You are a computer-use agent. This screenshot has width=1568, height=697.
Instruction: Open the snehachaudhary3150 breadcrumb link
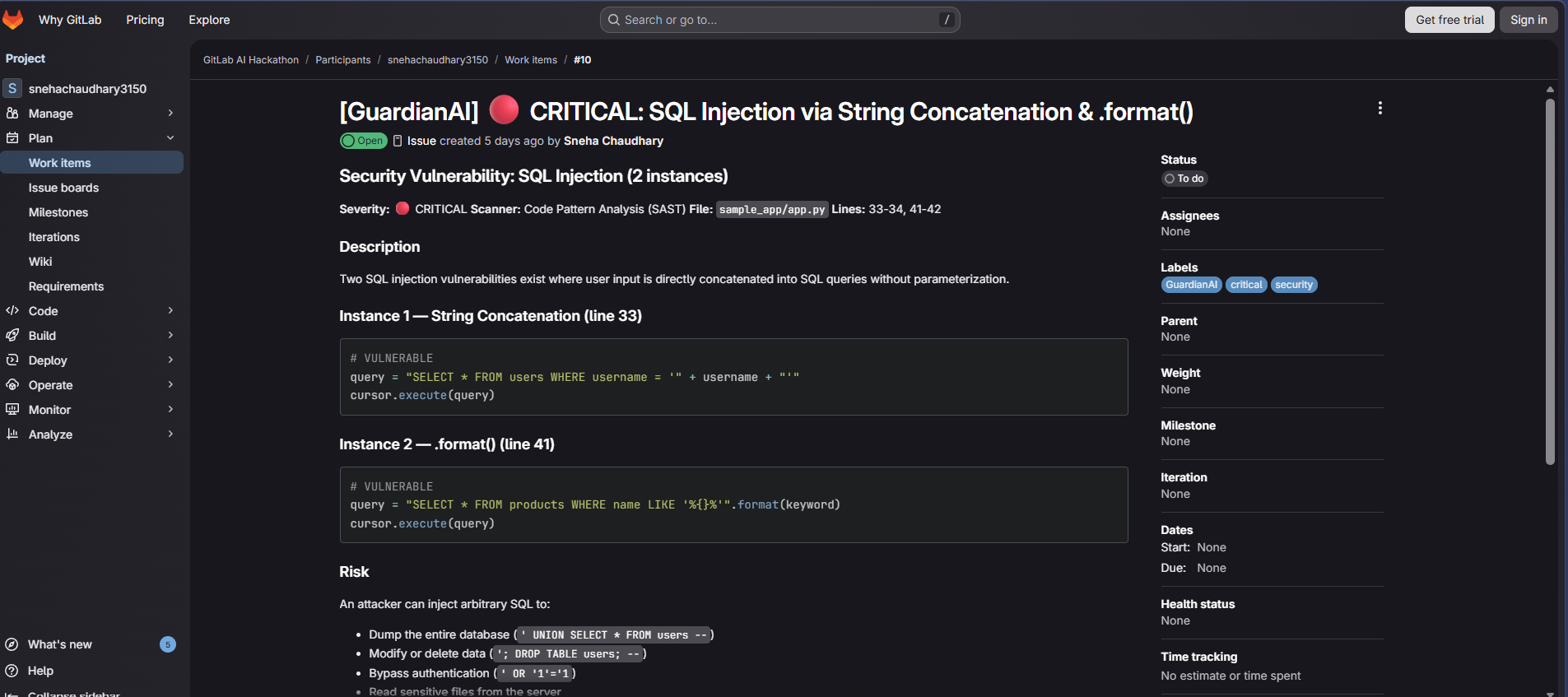pos(438,60)
